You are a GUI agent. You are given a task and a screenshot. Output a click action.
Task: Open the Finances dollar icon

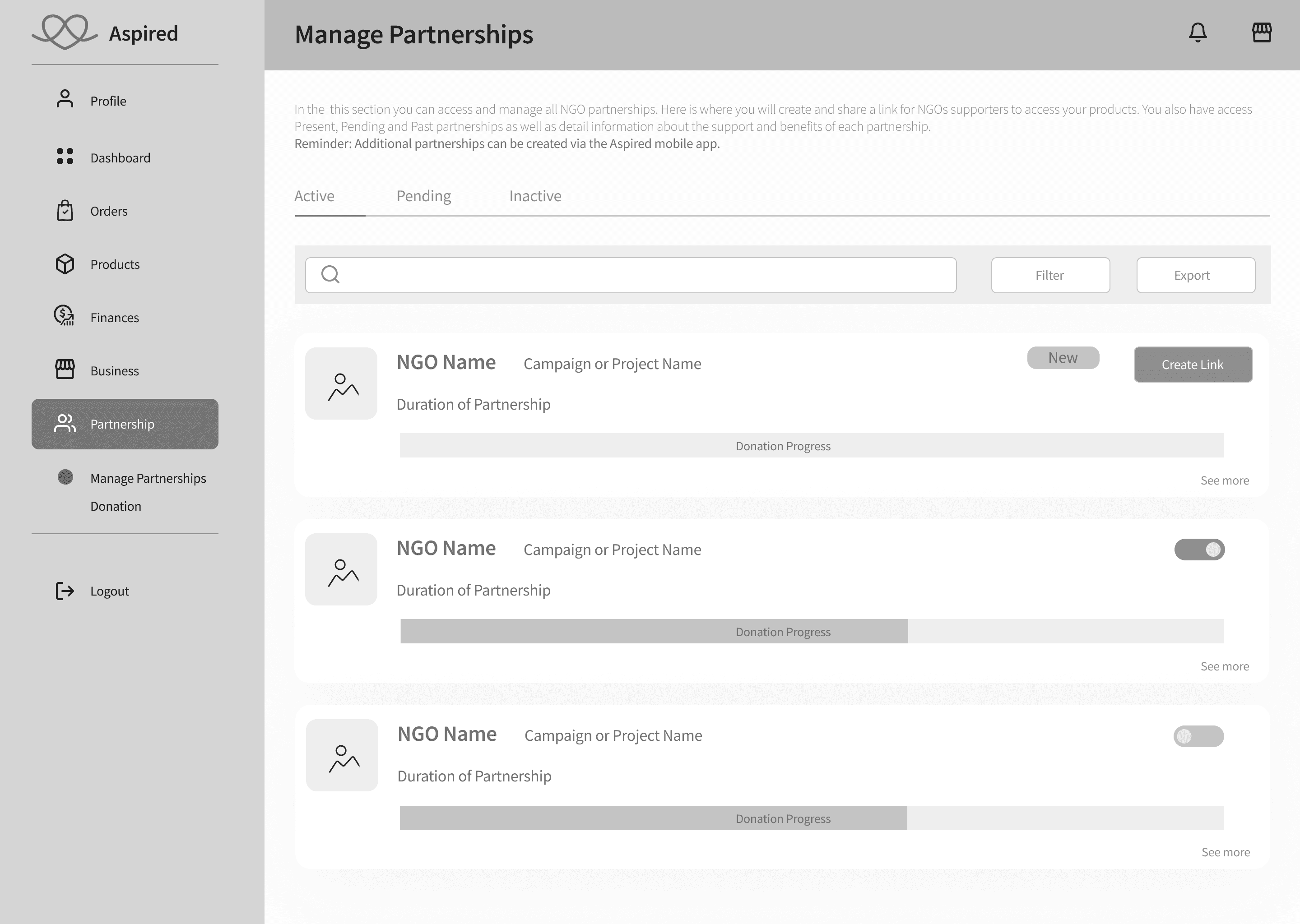pos(64,316)
